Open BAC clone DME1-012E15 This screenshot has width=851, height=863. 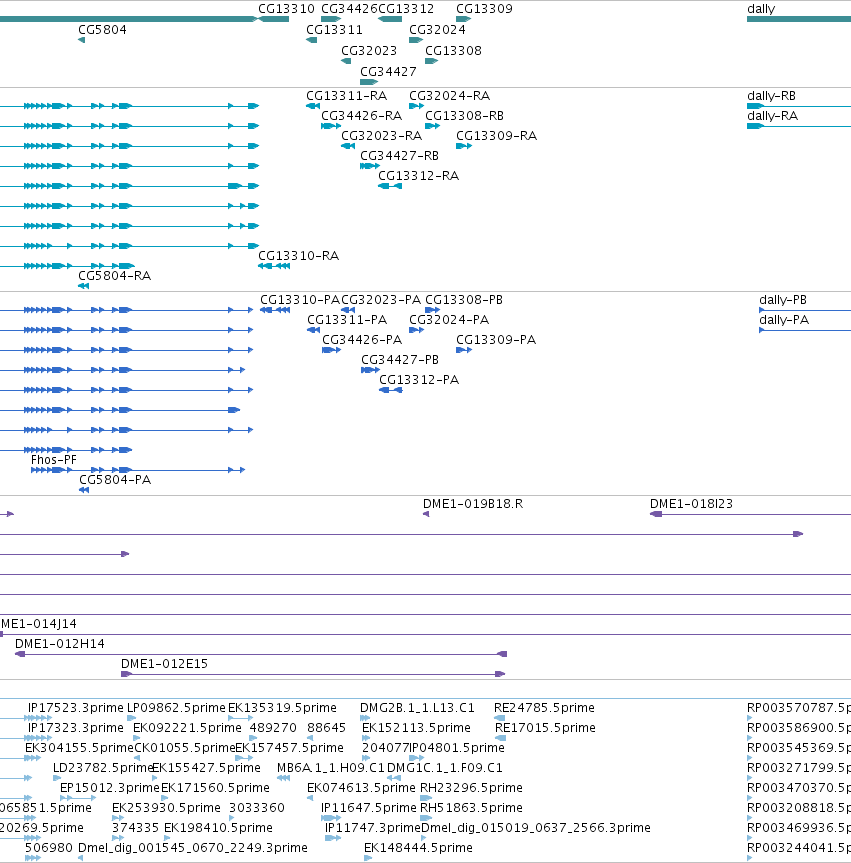tap(165, 664)
